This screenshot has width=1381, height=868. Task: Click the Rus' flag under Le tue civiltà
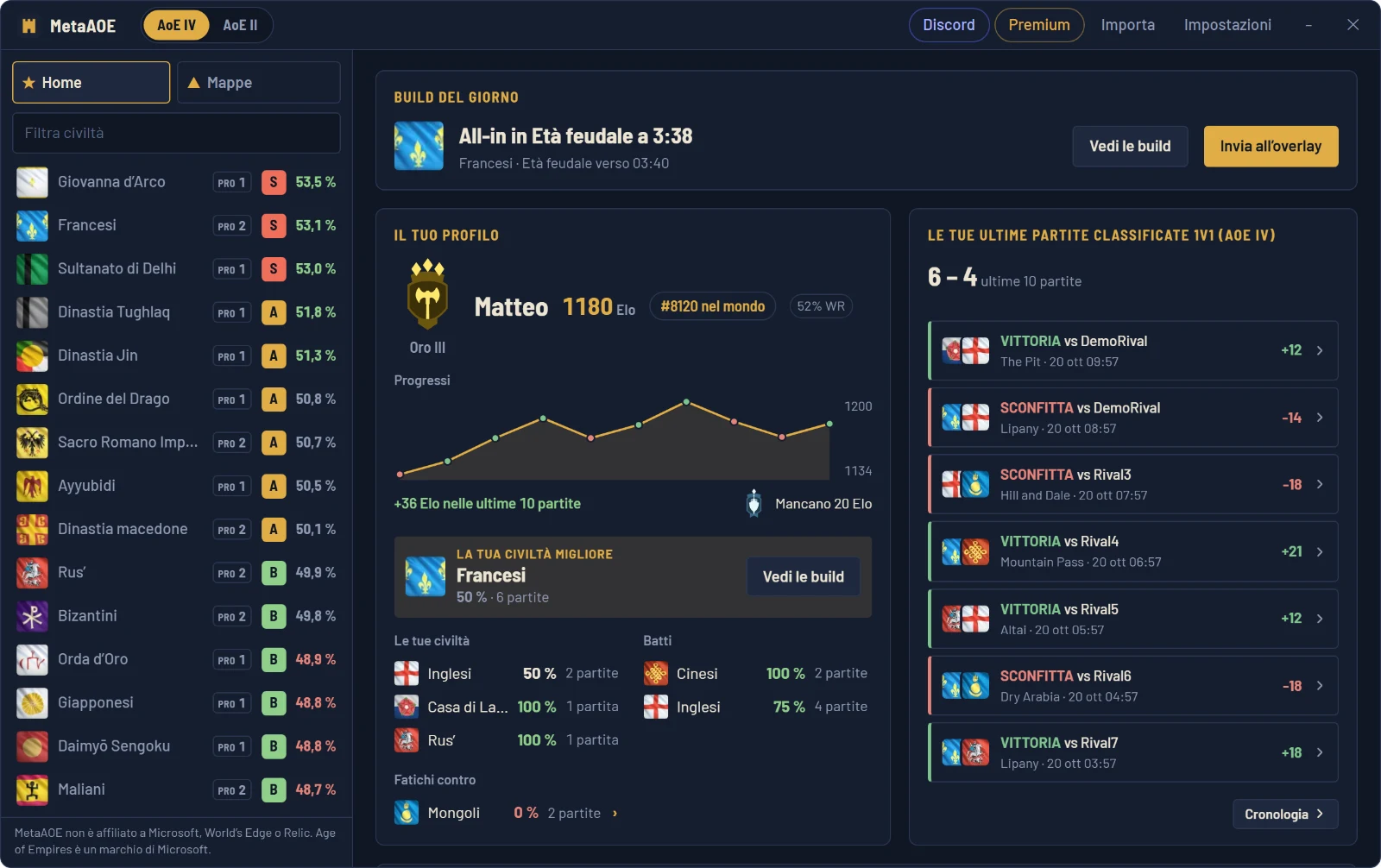pos(407,740)
